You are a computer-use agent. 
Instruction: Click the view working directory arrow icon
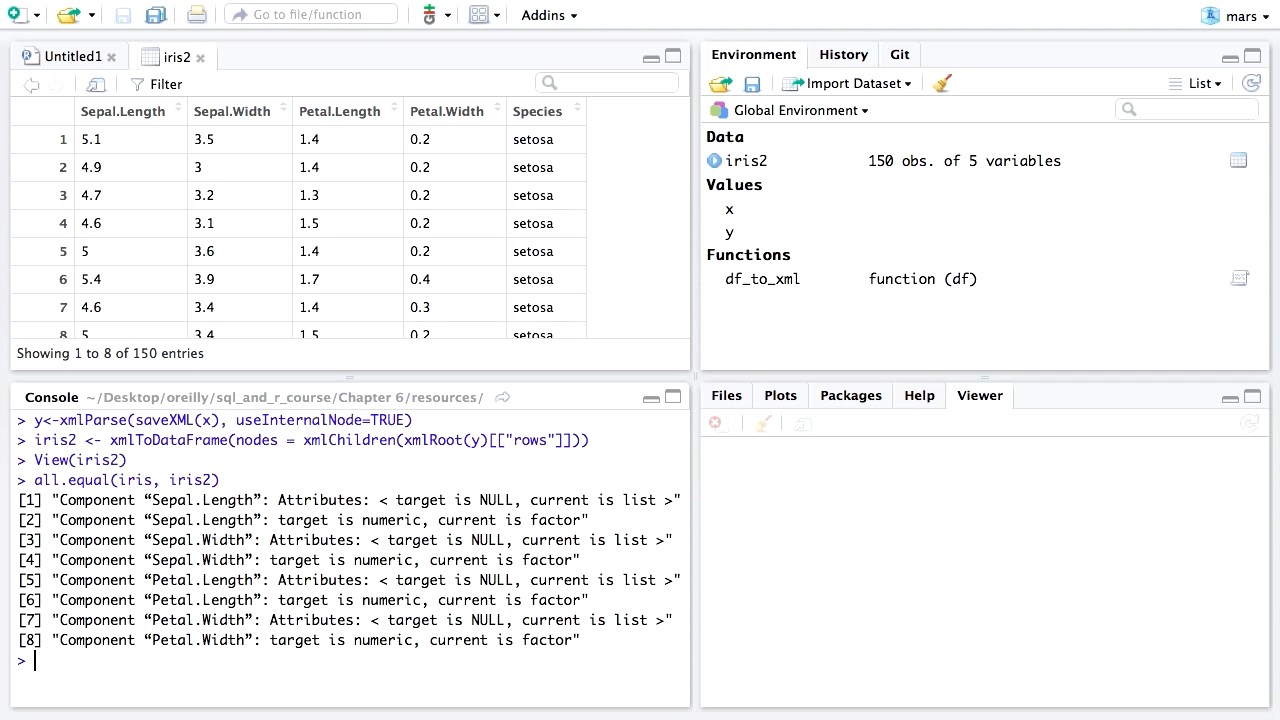pyautogui.click(x=503, y=397)
